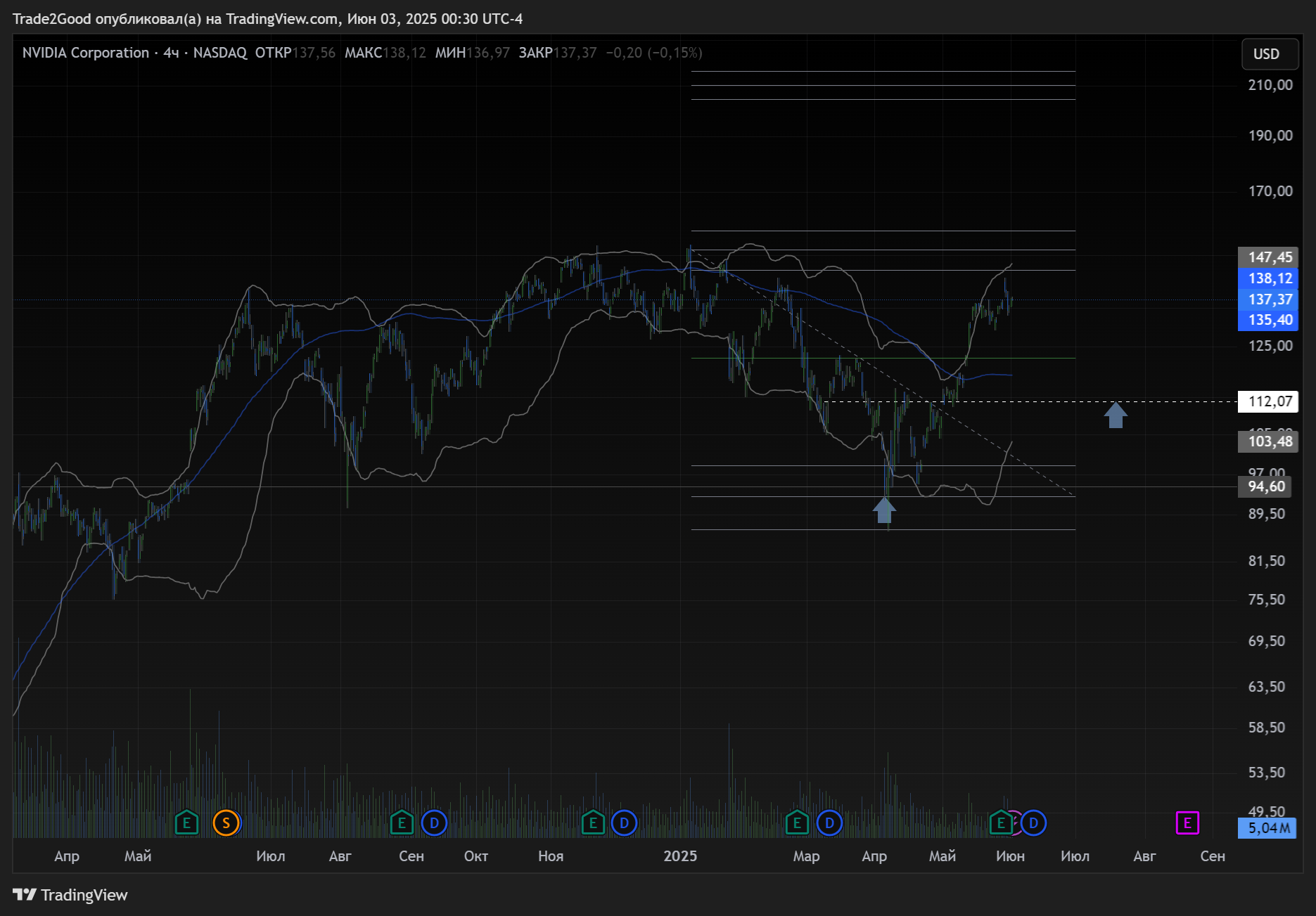1316x916 pixels.
Task: Open the dividend "D" marker just before the 2025 label
Action: (x=624, y=823)
